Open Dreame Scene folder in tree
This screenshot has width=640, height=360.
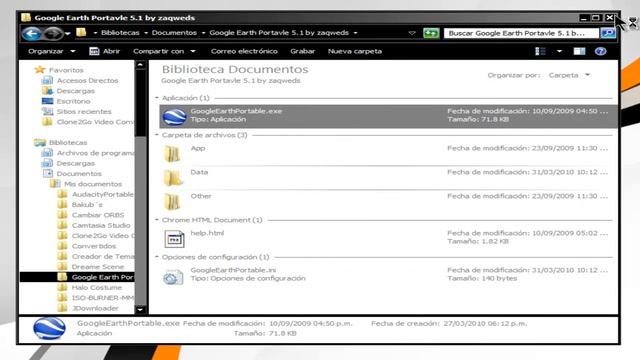click(x=98, y=267)
